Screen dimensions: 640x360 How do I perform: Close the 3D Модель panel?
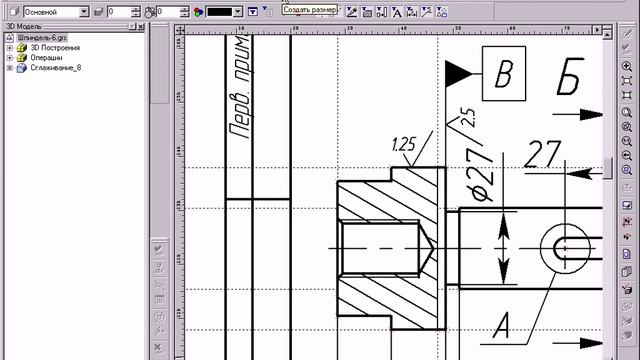[141, 27]
